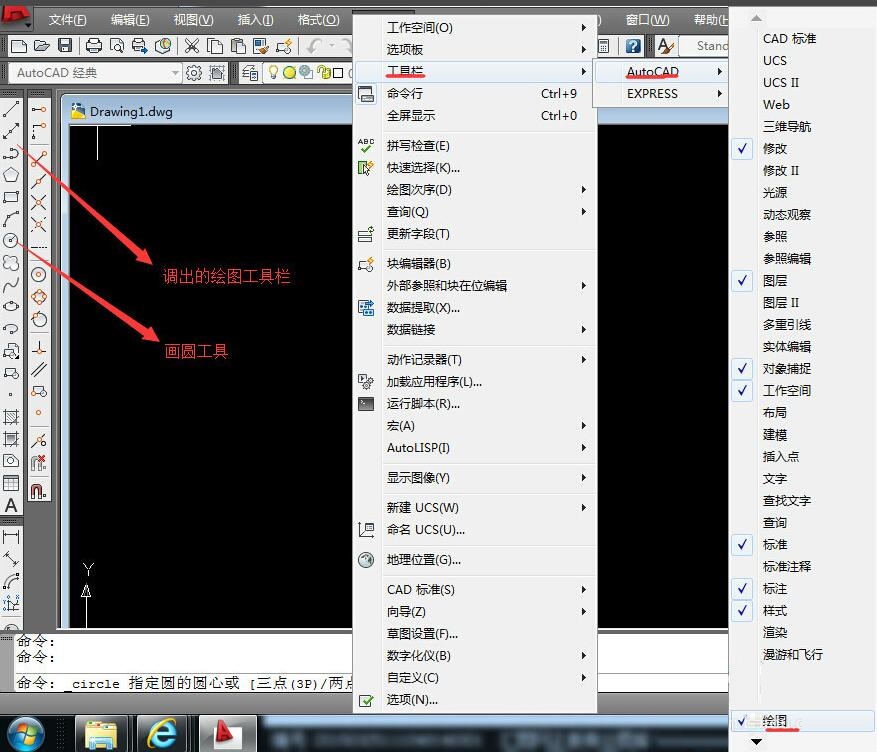Select the Table tool
877x752 pixels.
(x=11, y=483)
